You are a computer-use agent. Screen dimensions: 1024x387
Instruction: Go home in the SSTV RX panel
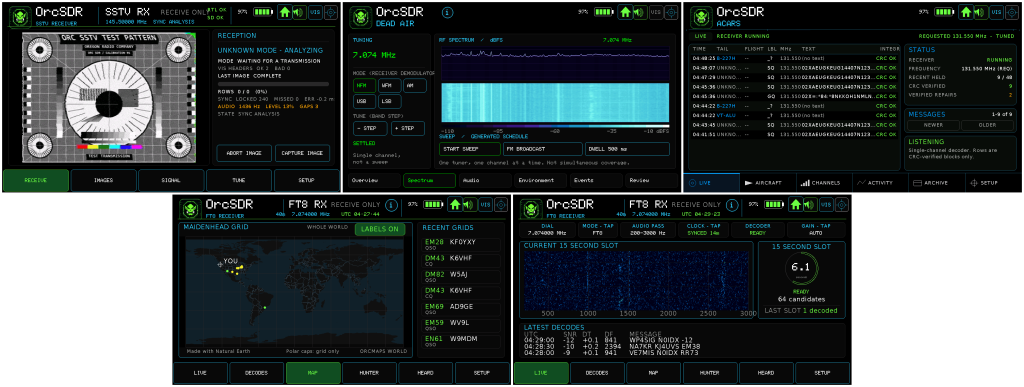click(285, 12)
